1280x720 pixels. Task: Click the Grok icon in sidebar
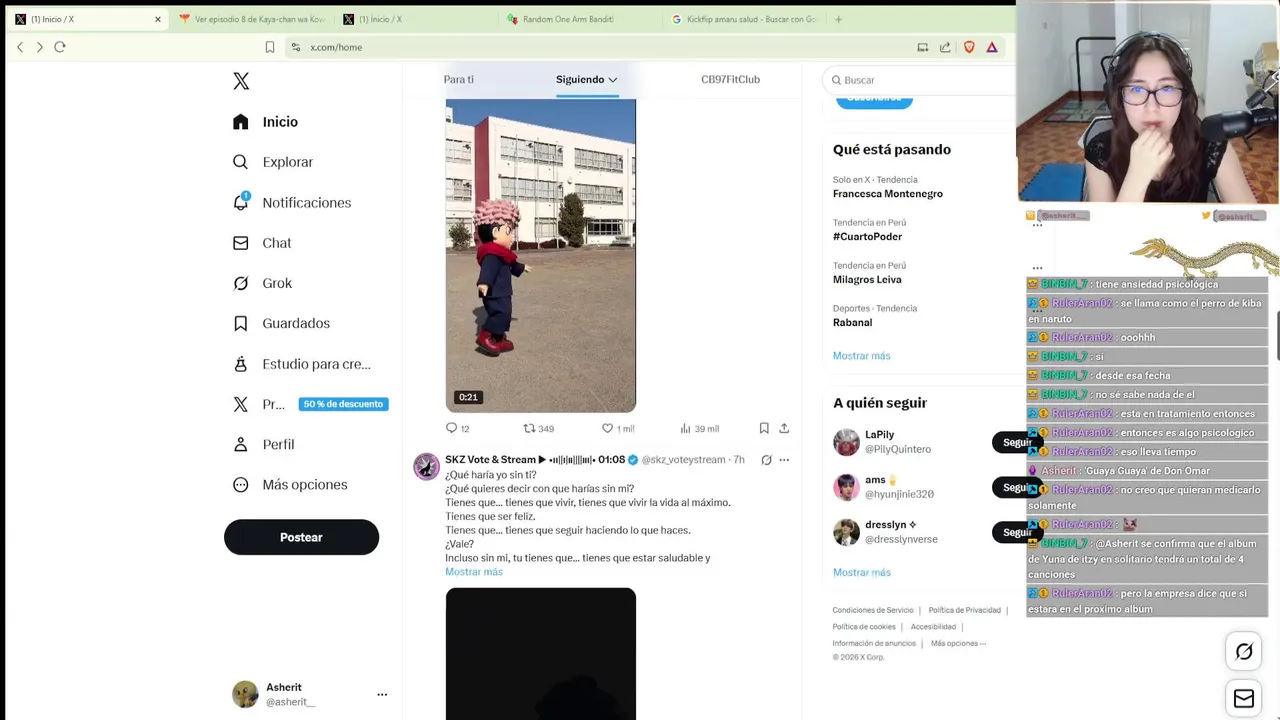click(x=240, y=283)
